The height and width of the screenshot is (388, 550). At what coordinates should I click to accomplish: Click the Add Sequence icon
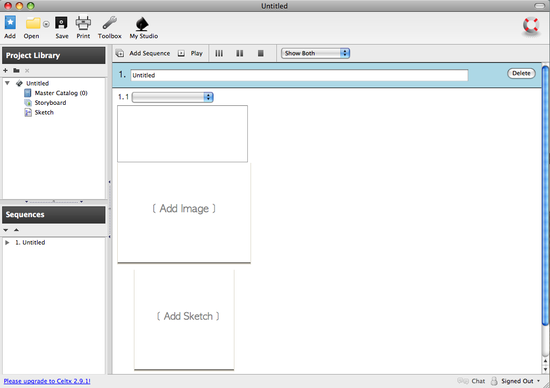click(120, 53)
